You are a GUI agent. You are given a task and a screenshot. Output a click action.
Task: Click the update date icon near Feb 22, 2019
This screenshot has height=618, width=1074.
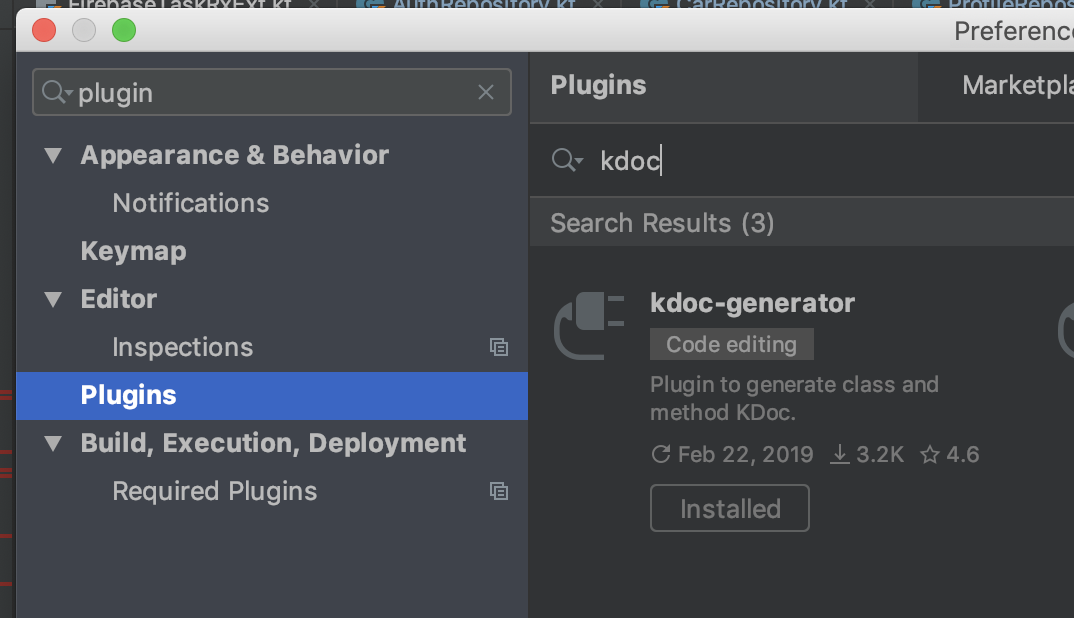click(x=661, y=454)
